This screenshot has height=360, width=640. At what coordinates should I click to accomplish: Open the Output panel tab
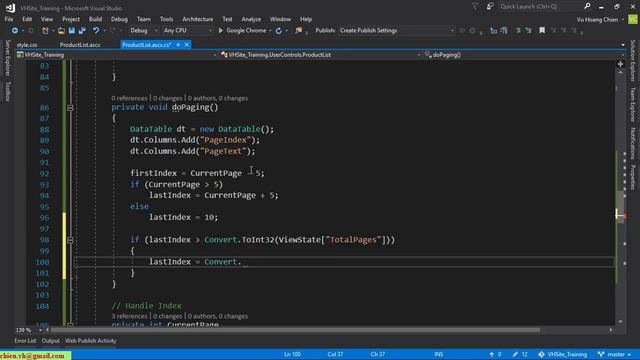(51, 341)
